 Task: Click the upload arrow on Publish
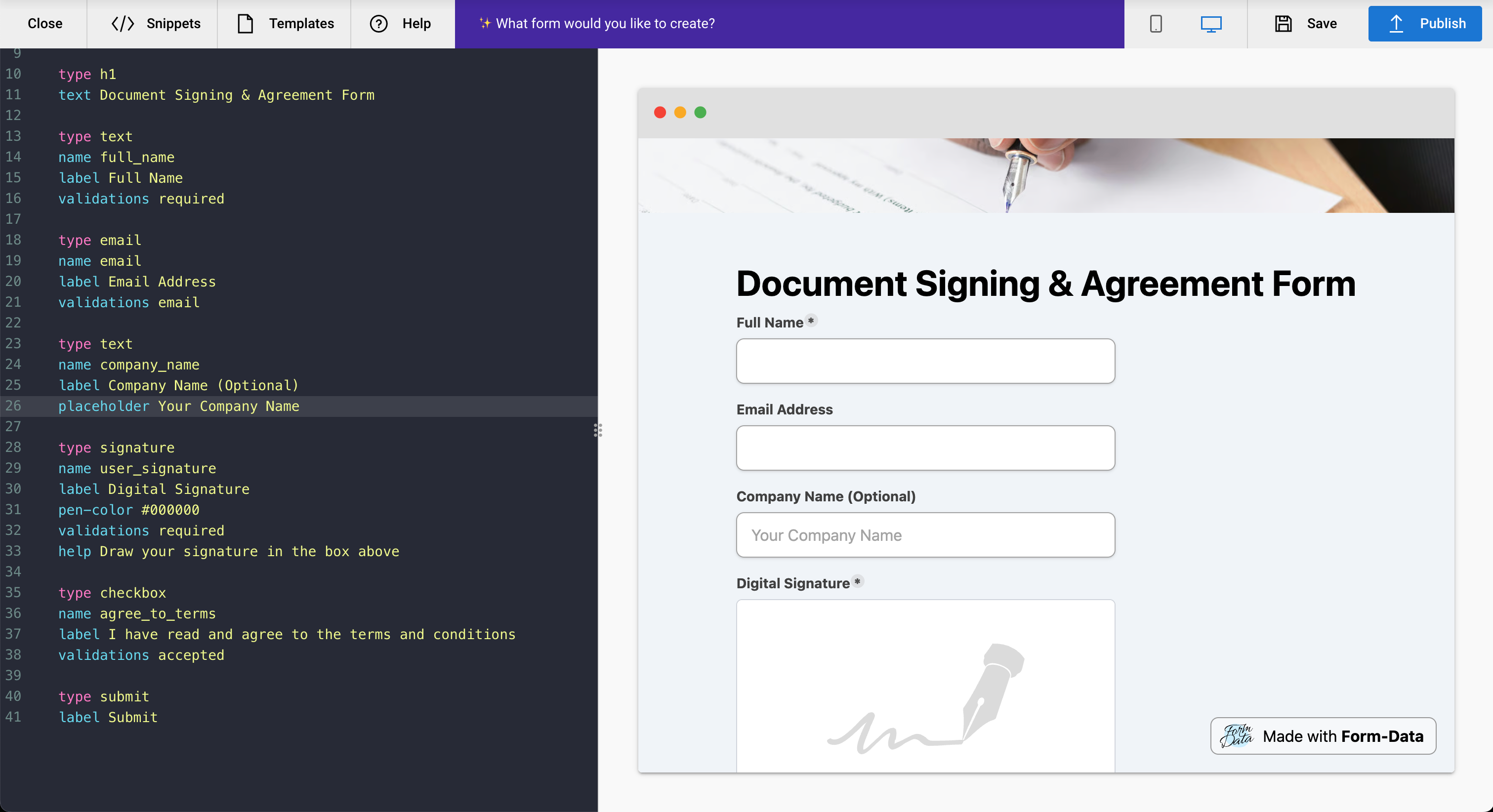(1397, 24)
